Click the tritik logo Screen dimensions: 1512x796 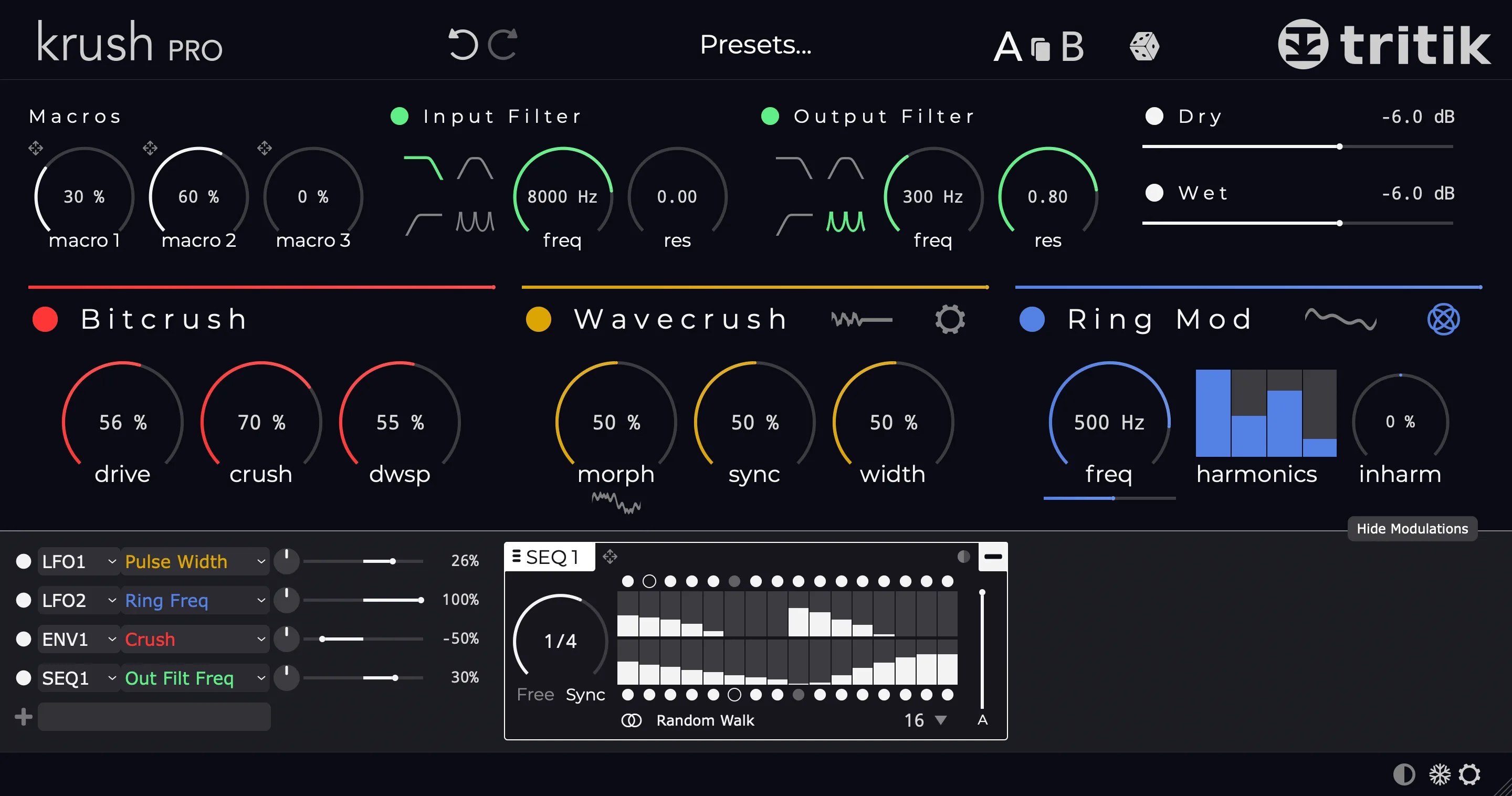point(1383,45)
